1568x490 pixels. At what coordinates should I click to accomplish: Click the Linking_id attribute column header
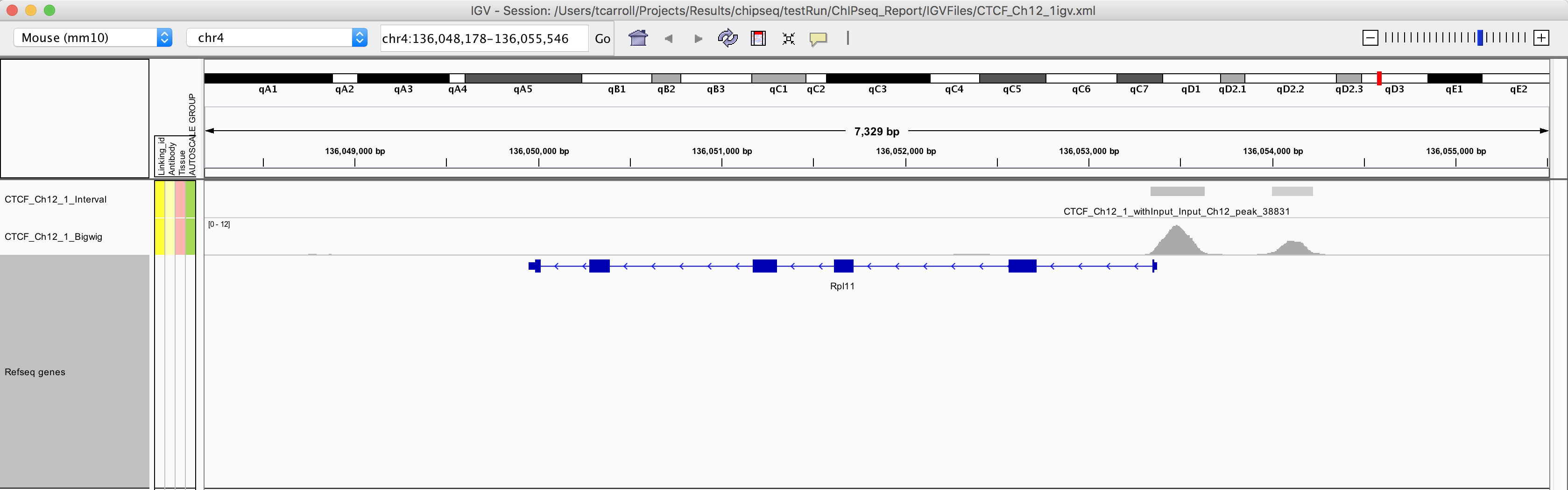click(x=161, y=156)
